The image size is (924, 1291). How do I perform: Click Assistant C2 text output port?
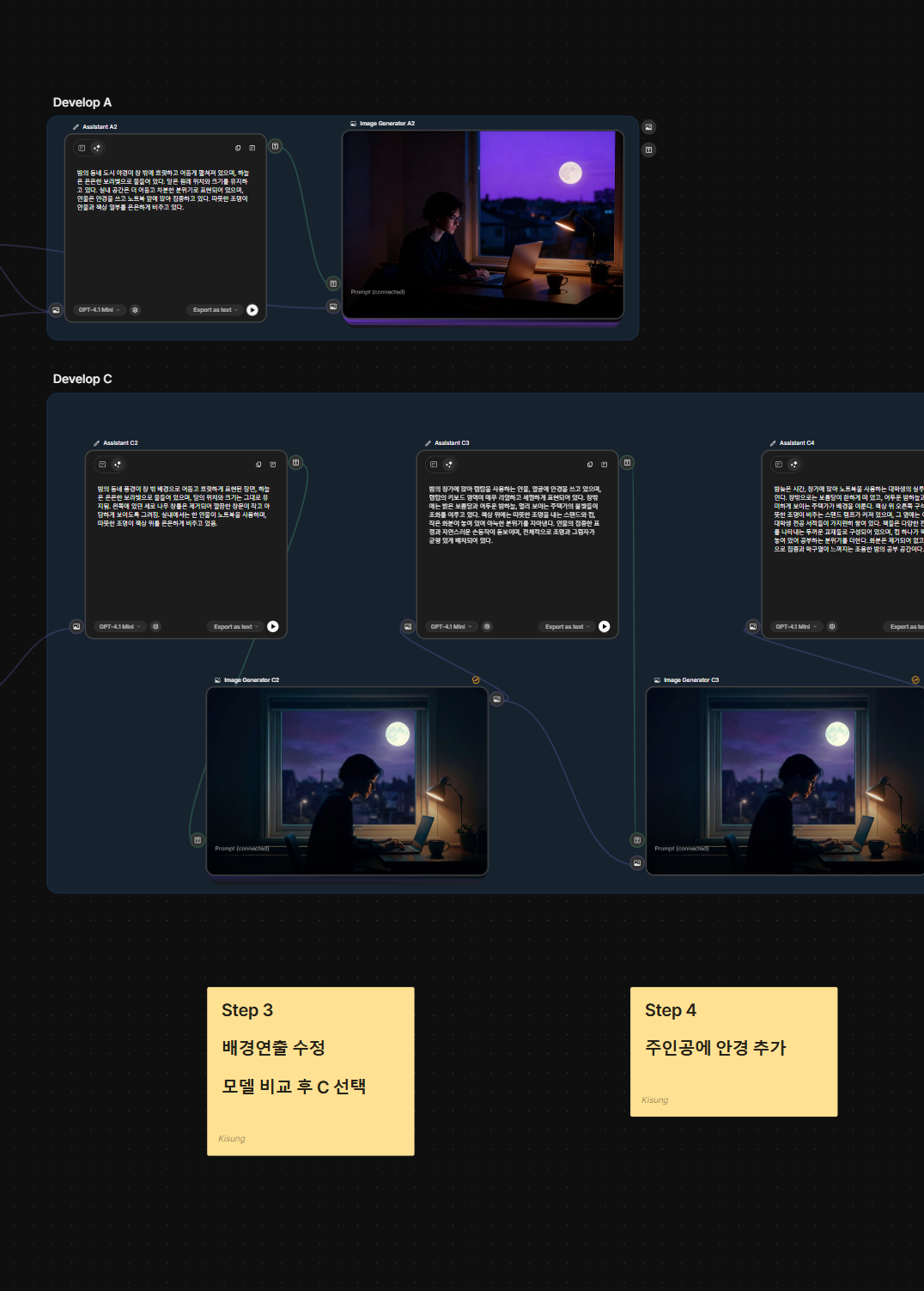296,462
